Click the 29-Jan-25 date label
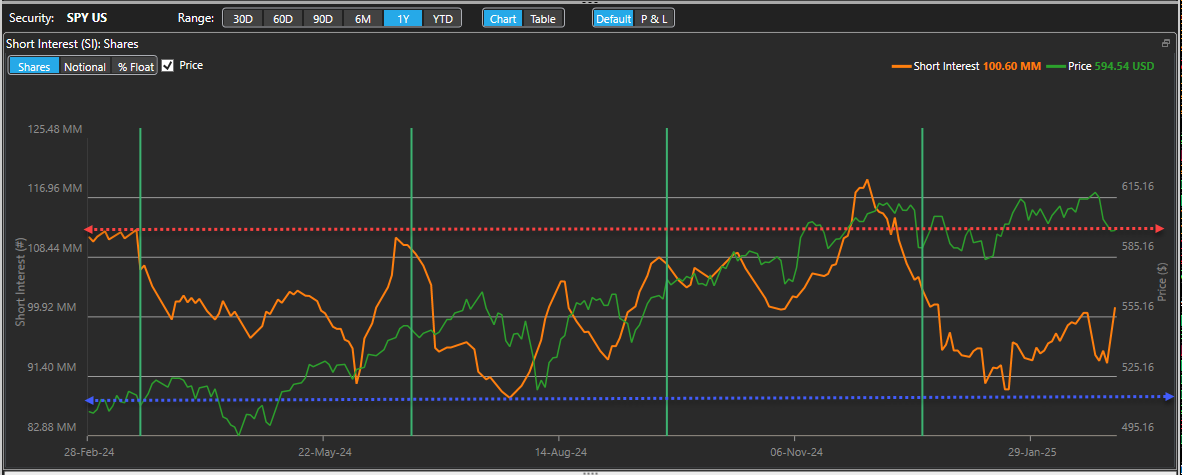Image resolution: width=1182 pixels, height=475 pixels. (1033, 452)
